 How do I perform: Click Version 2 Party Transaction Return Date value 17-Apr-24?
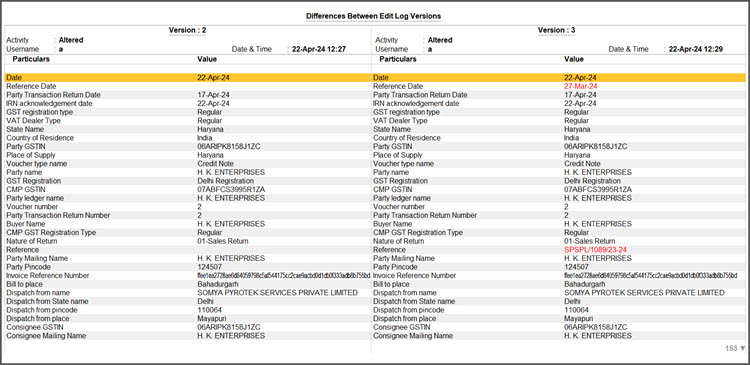tap(213, 95)
